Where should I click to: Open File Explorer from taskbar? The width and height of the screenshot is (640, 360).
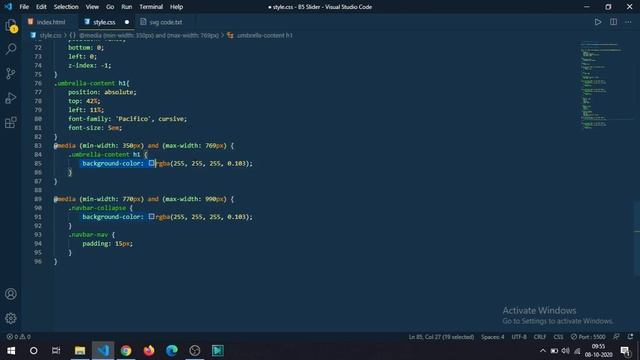click(80, 351)
